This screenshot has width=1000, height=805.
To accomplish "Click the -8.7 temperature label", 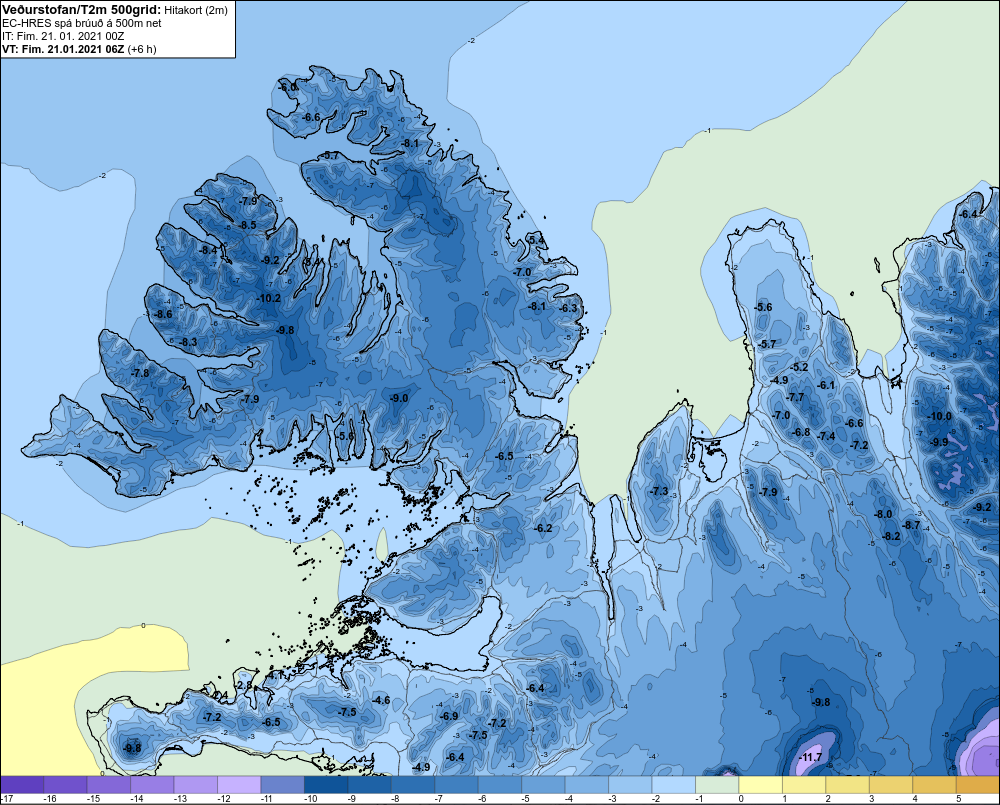I will pos(911,525).
